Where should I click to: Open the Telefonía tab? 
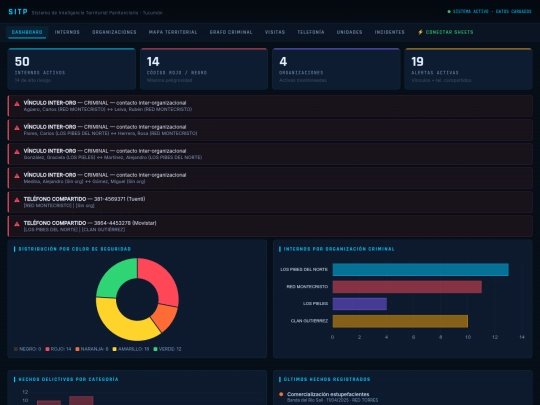click(x=311, y=32)
